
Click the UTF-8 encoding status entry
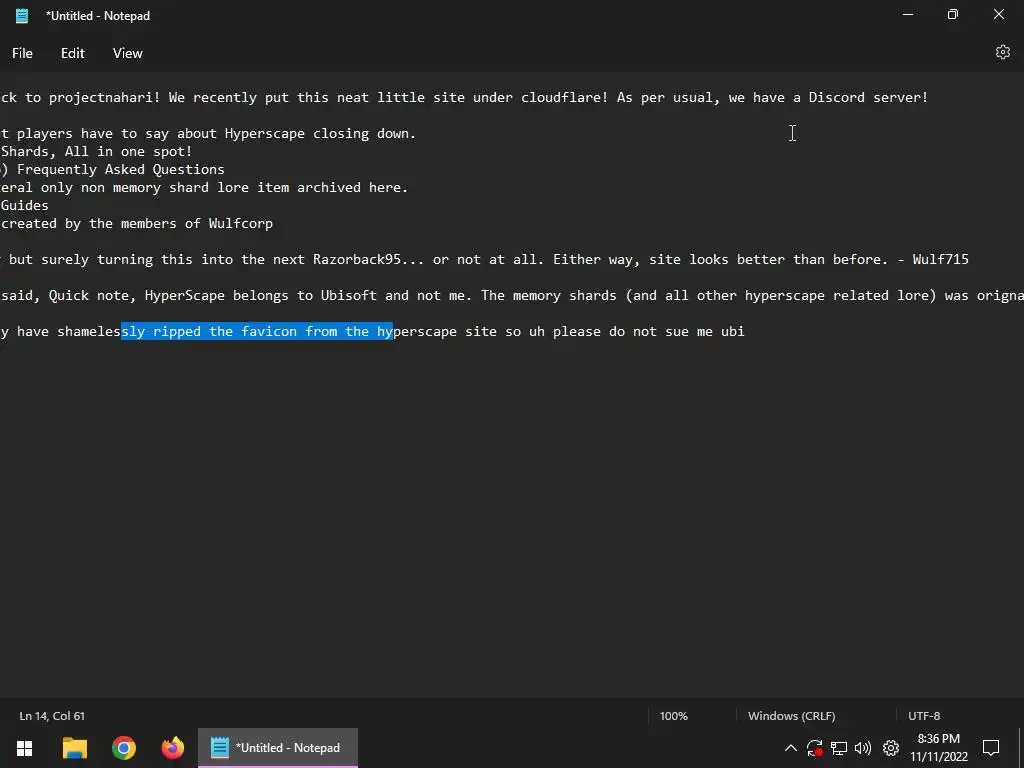pyautogui.click(x=924, y=716)
